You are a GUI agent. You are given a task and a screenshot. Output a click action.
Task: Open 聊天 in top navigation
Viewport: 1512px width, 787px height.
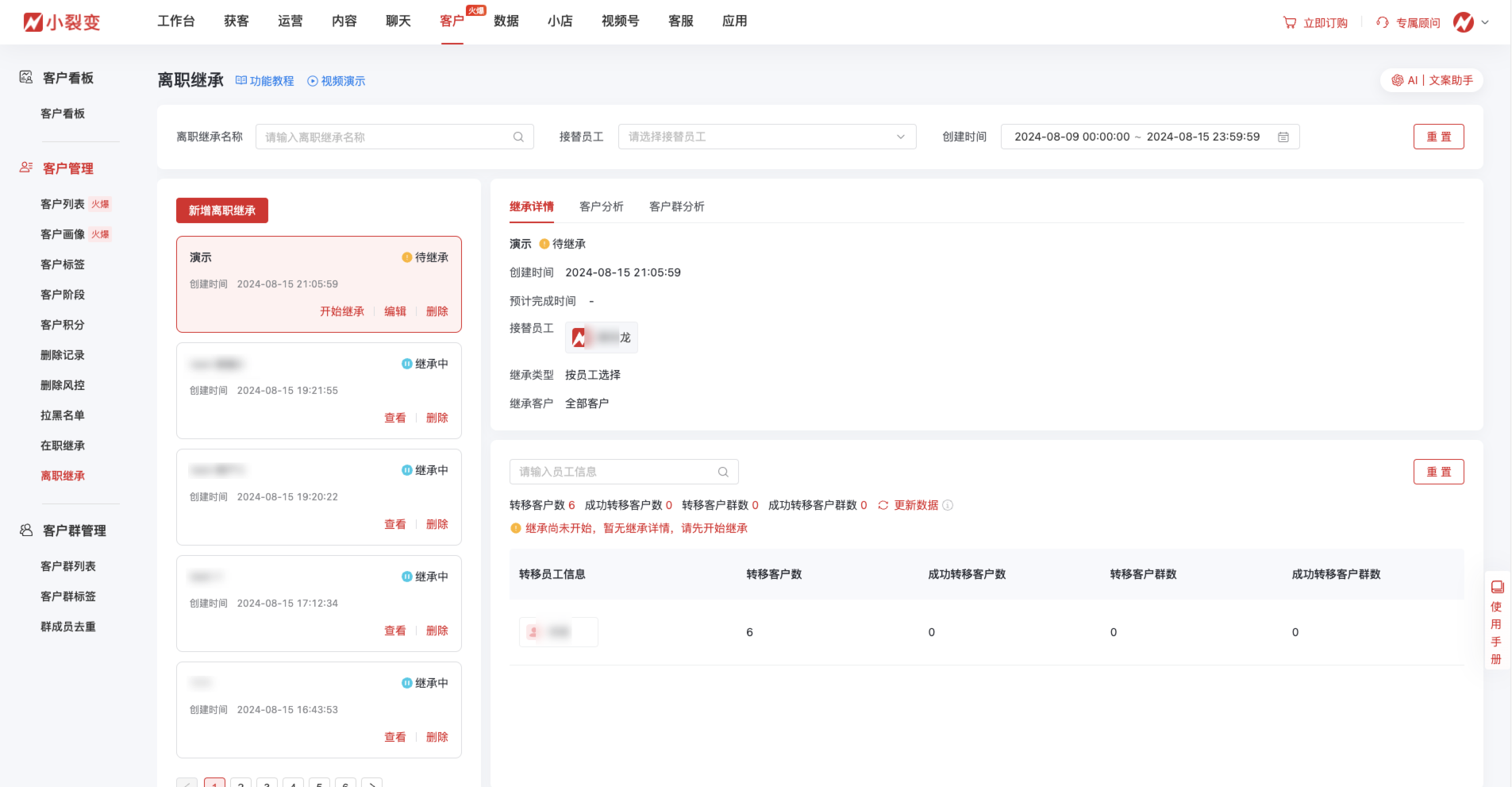398,21
